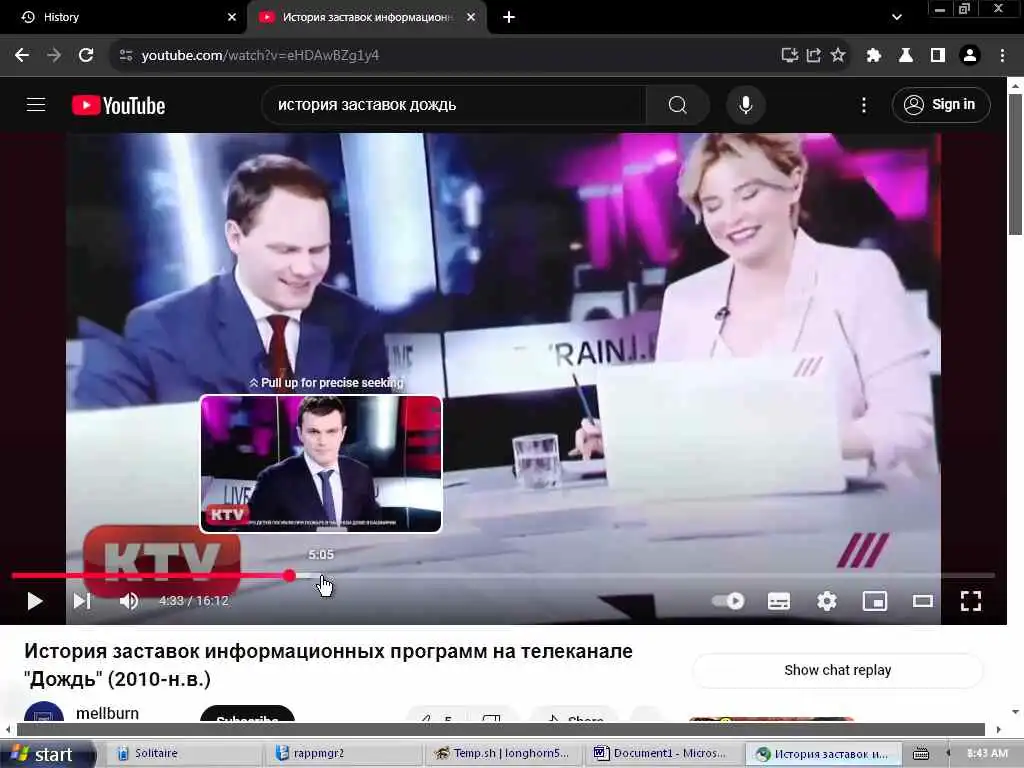Click the scroll-up arrow of the page
Viewport: 1024px width, 768px height.
(x=1015, y=84)
